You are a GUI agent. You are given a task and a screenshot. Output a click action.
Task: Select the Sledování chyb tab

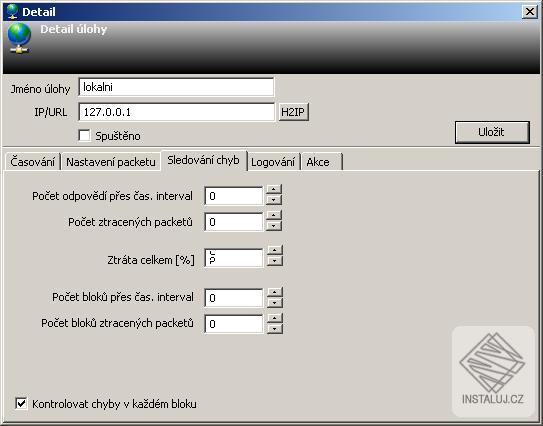coord(204,160)
